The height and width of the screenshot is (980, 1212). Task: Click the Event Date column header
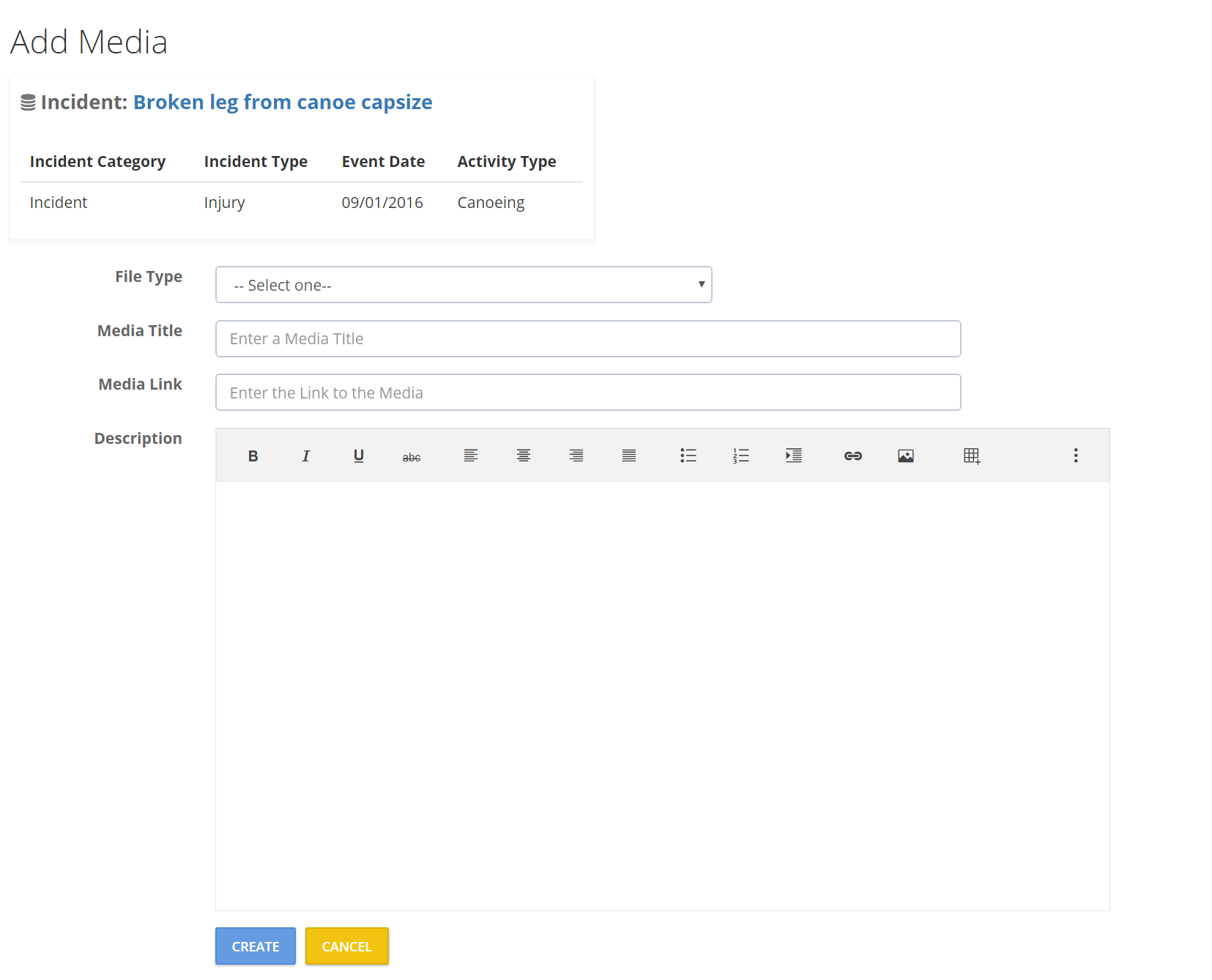click(383, 162)
